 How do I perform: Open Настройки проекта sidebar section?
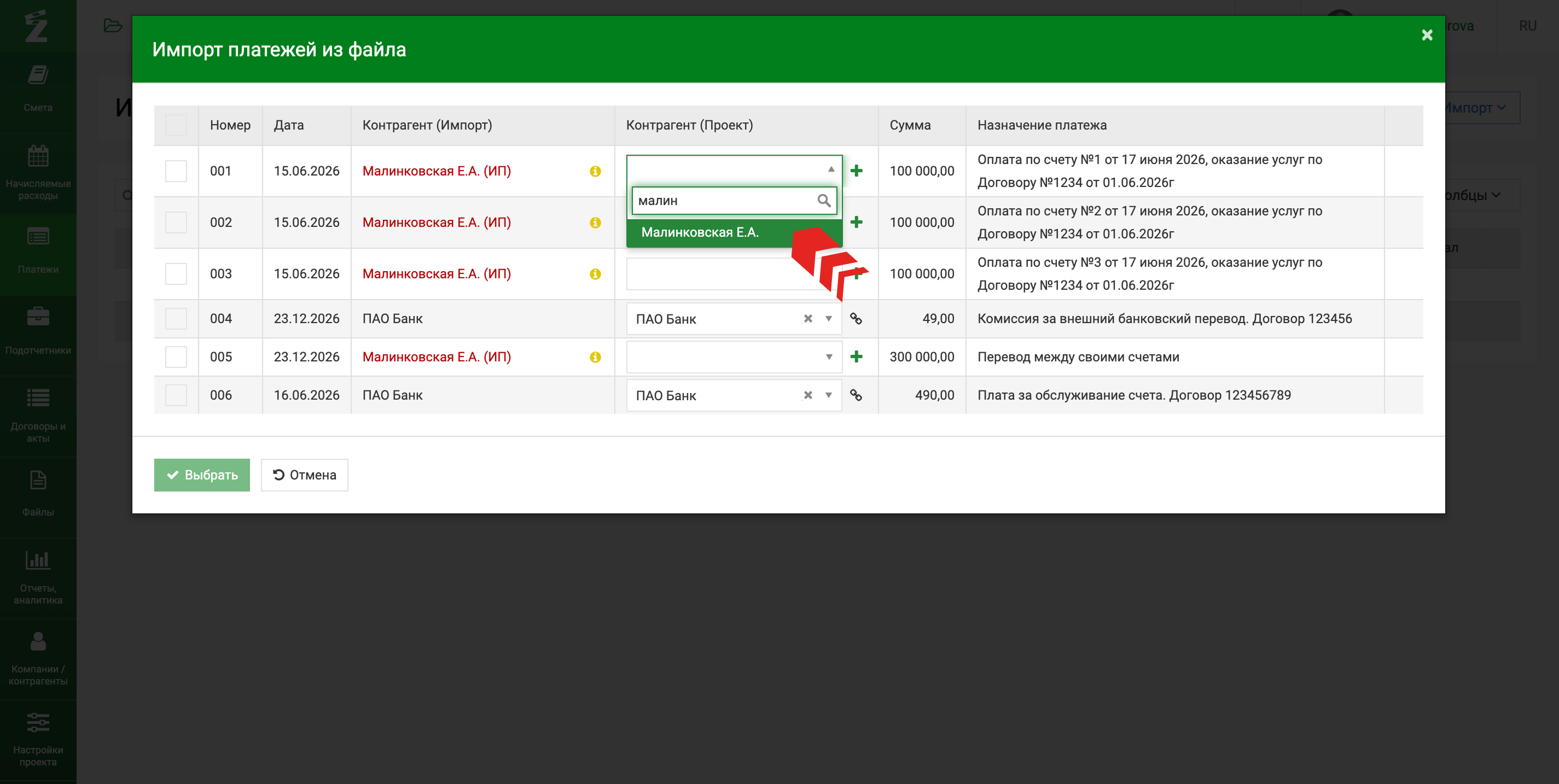38,740
